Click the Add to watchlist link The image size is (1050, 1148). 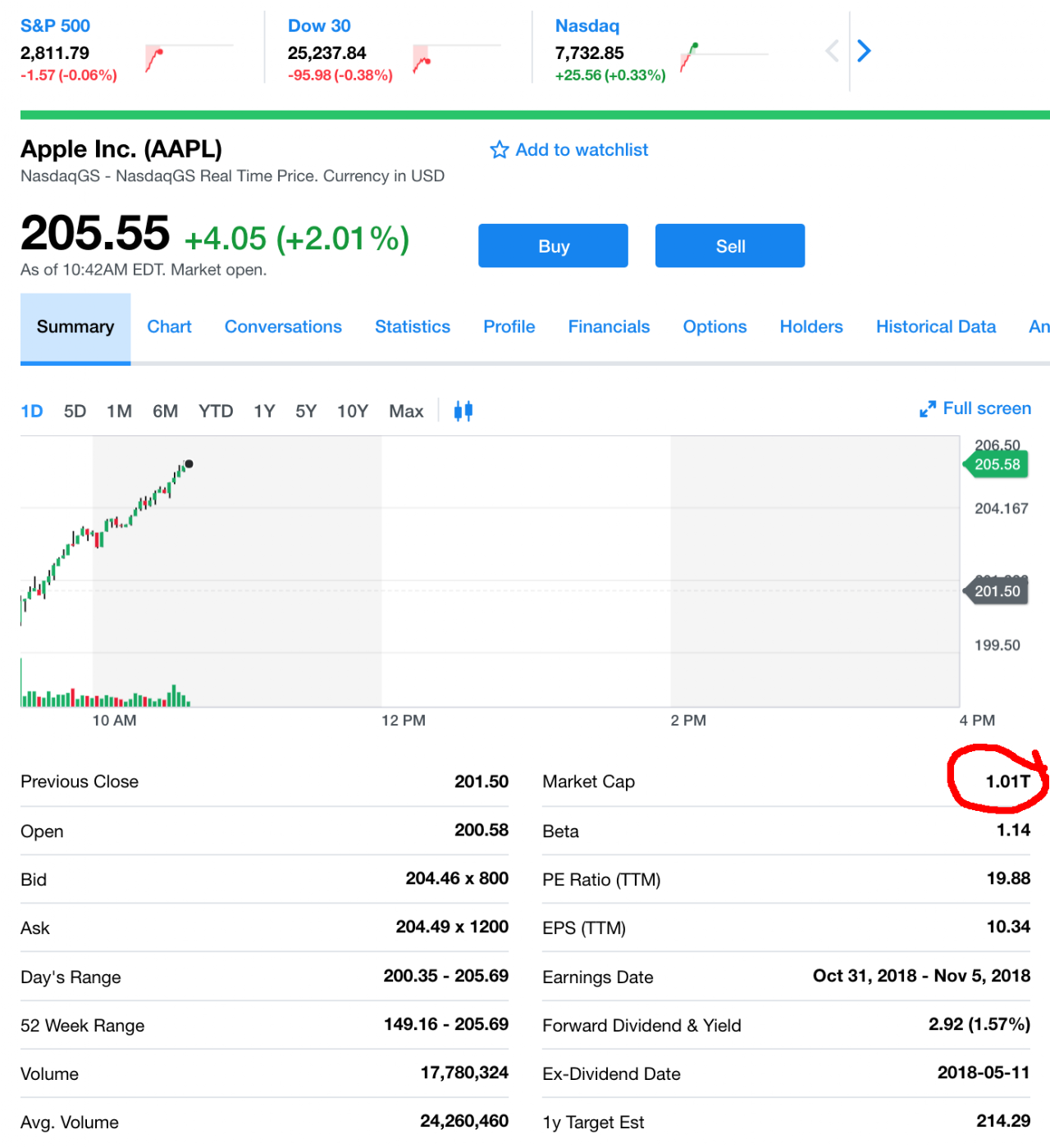(x=582, y=150)
